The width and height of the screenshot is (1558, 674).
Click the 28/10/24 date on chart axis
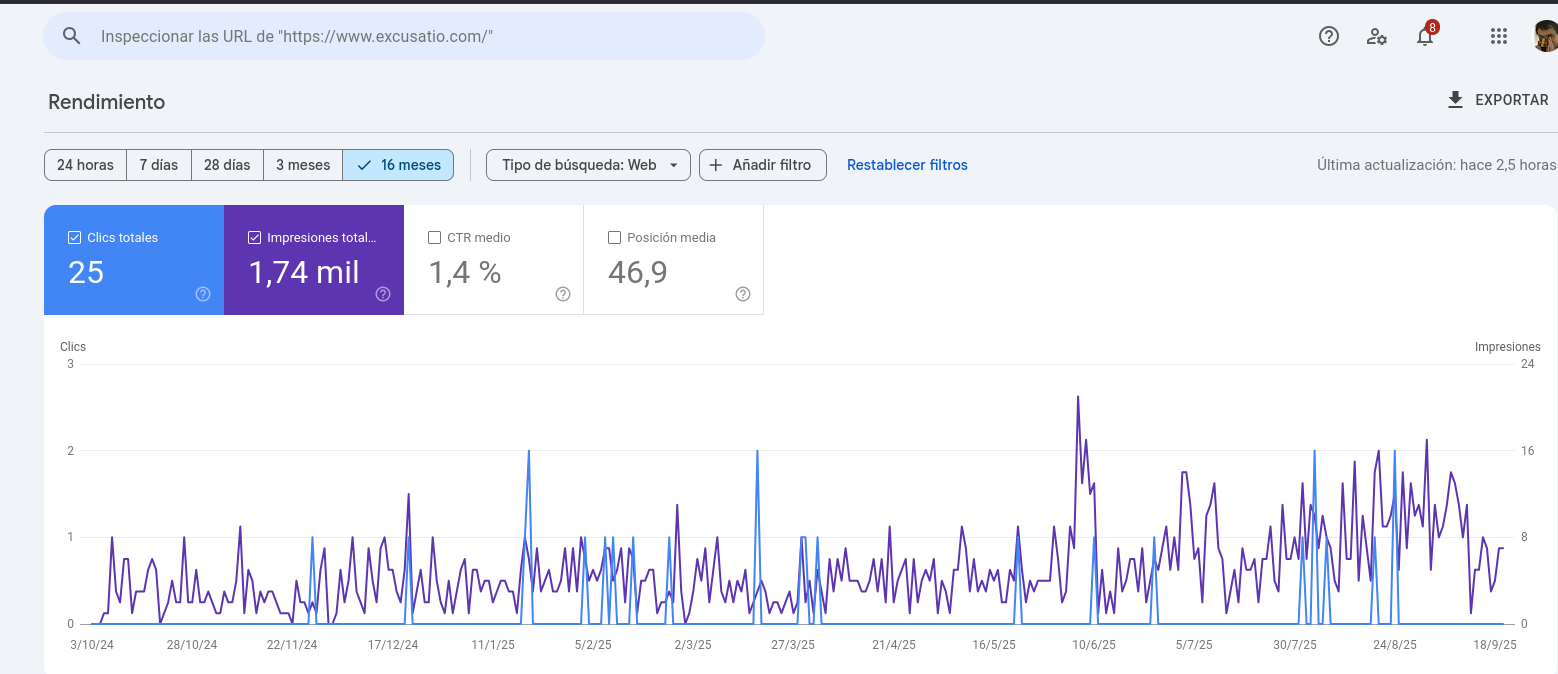tap(192, 645)
